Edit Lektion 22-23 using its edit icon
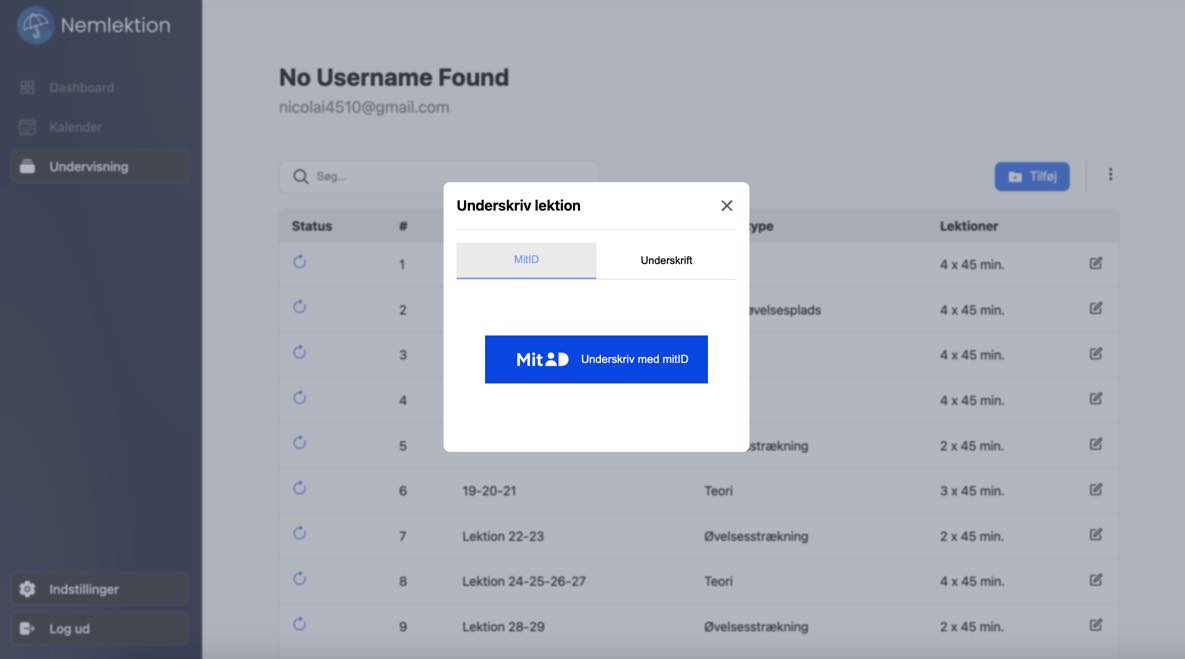 pyautogui.click(x=1096, y=535)
